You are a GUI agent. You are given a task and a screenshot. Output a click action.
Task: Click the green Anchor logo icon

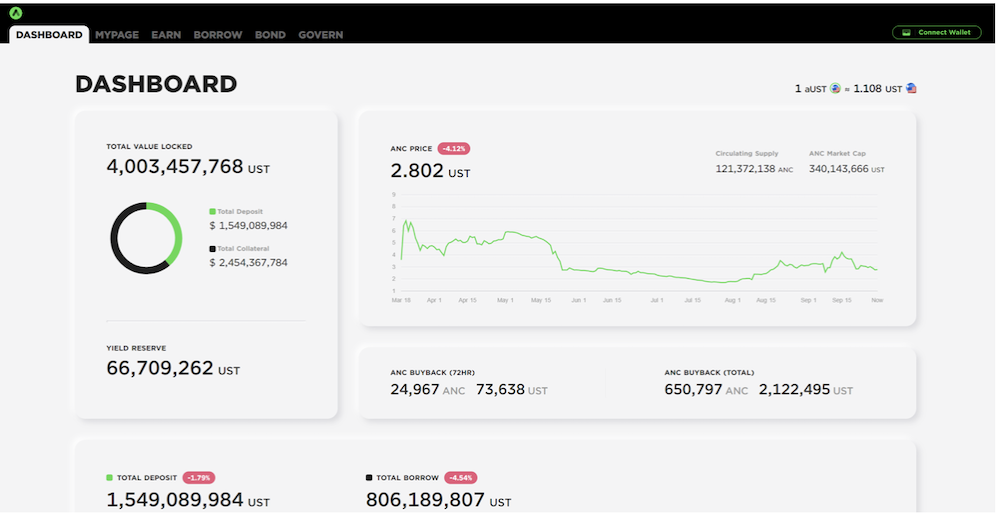pyautogui.click(x=16, y=13)
